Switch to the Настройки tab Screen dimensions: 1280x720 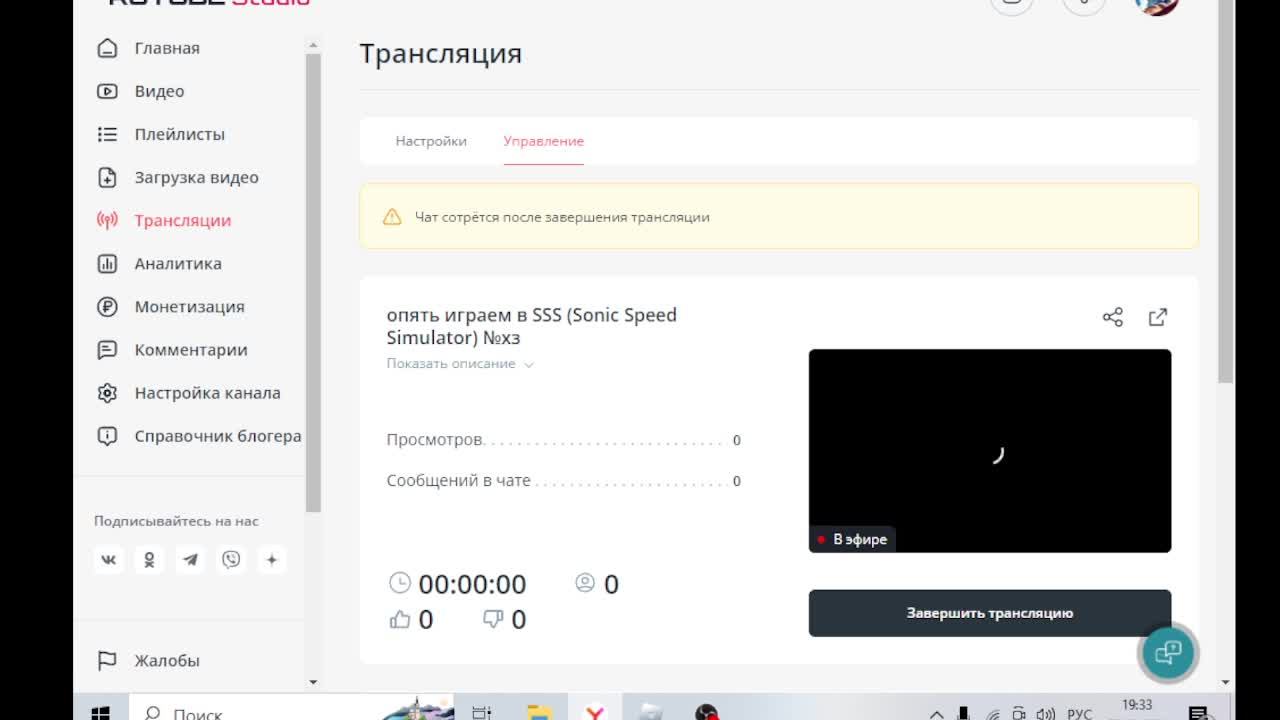tap(431, 141)
